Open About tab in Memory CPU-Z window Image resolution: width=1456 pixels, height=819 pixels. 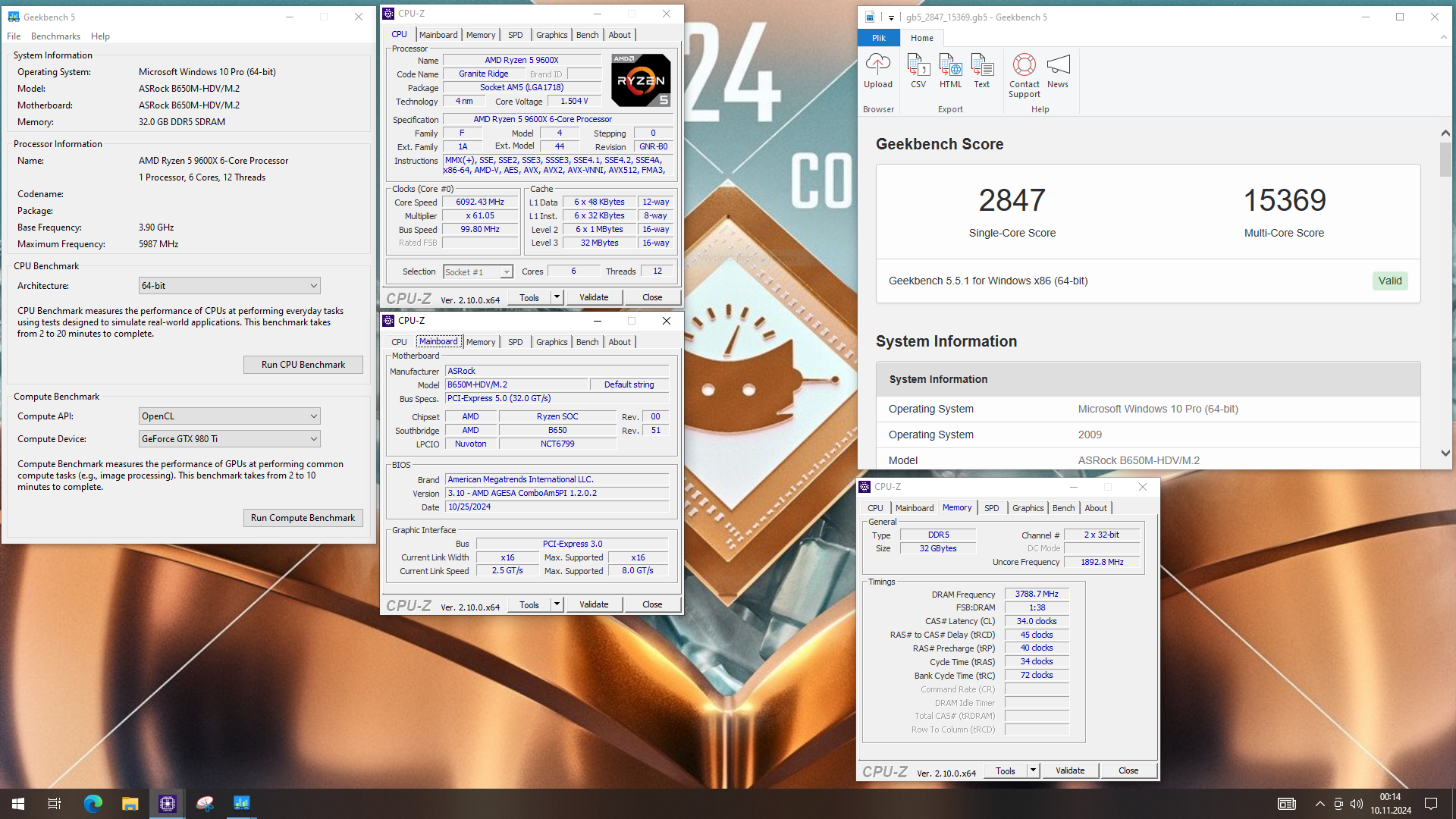click(x=1096, y=508)
